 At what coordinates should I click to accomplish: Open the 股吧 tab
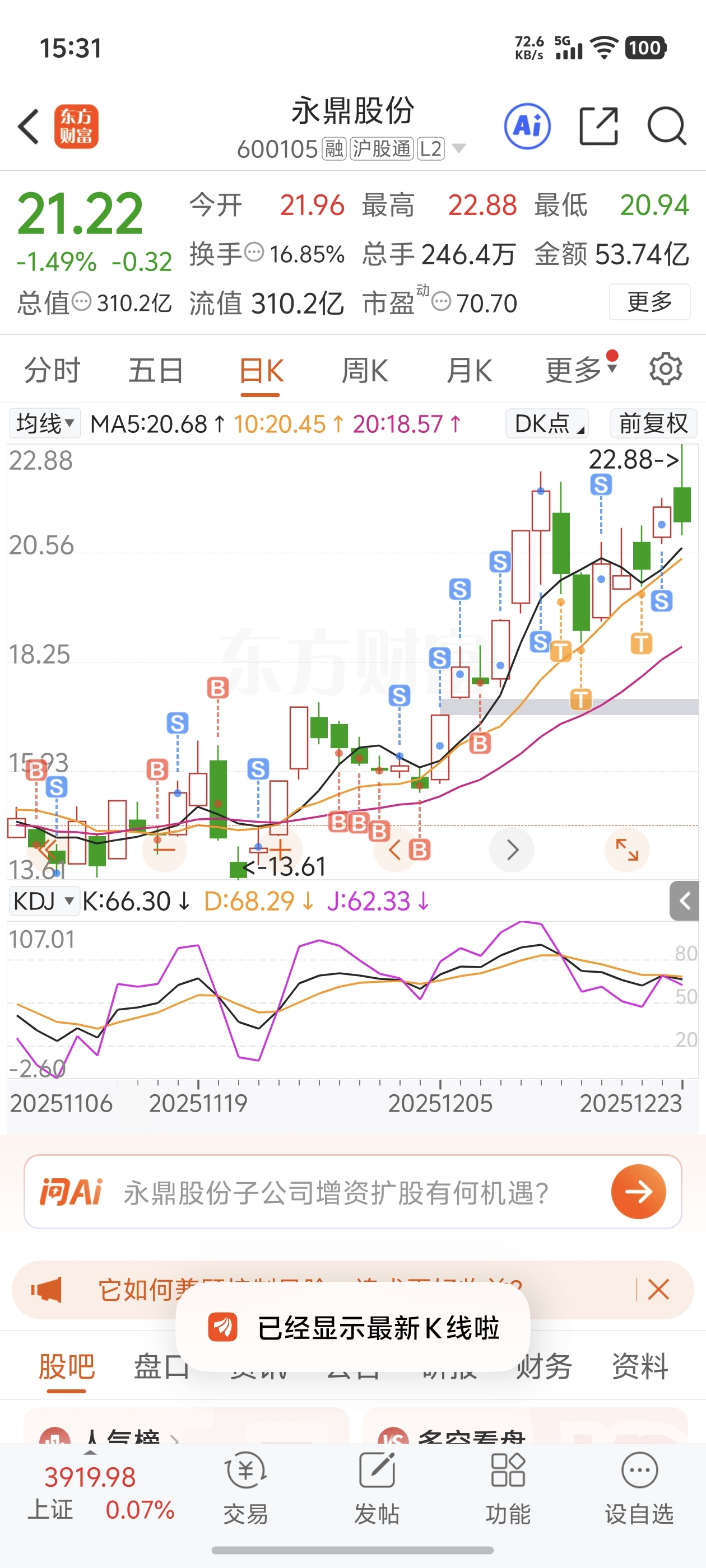(x=66, y=1367)
